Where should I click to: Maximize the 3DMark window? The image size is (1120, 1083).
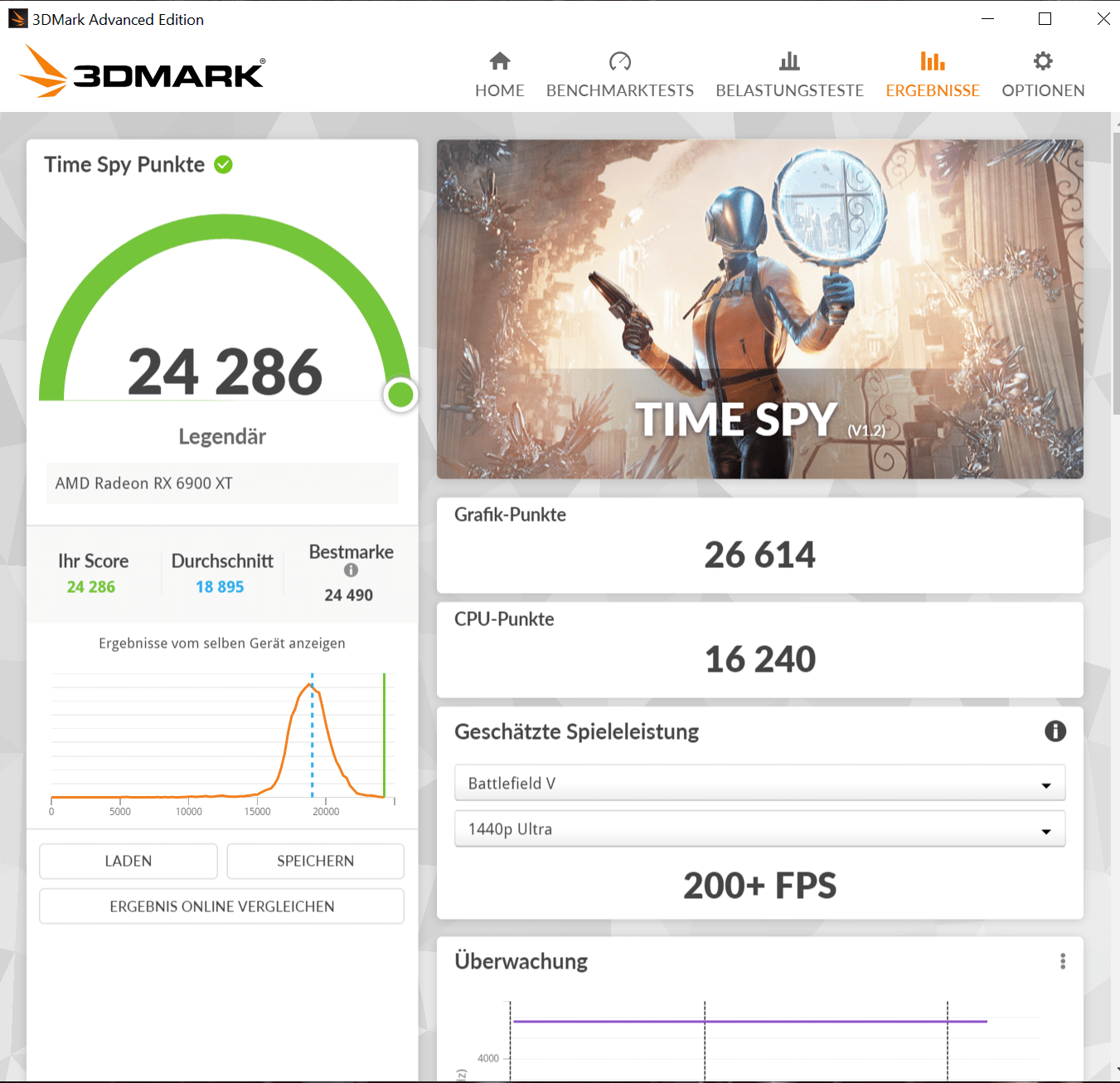tap(1045, 18)
